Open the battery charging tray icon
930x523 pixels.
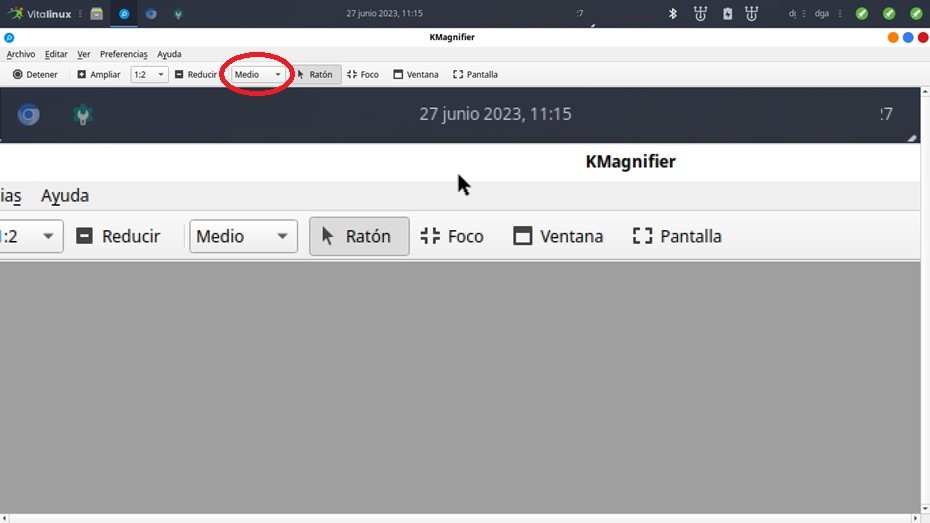[727, 13]
